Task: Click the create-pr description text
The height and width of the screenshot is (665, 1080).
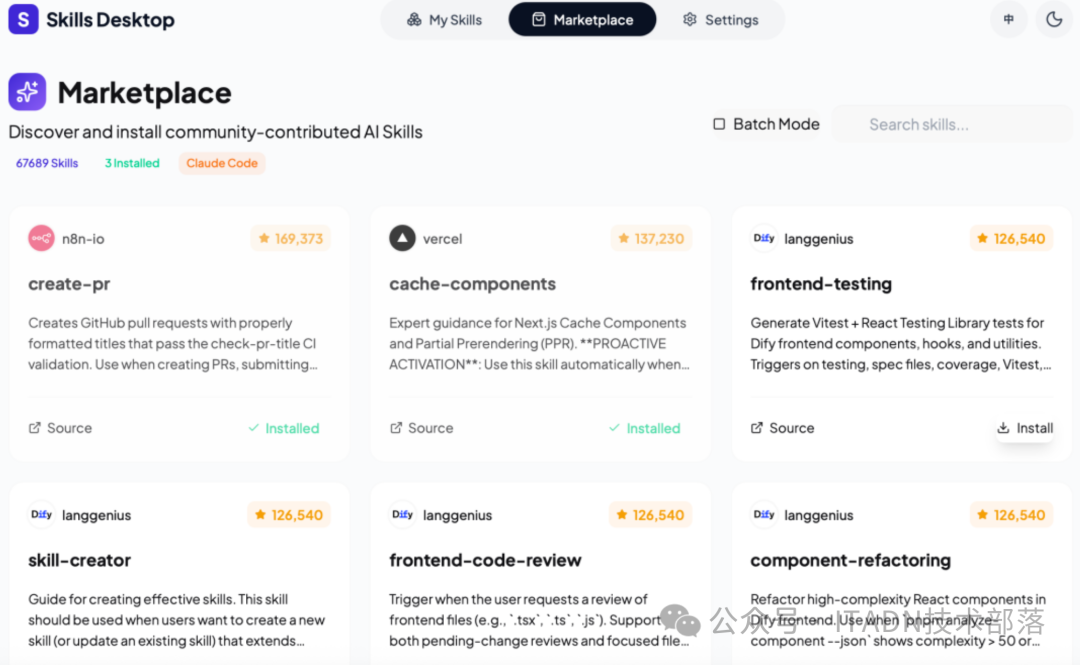Action: click(173, 343)
